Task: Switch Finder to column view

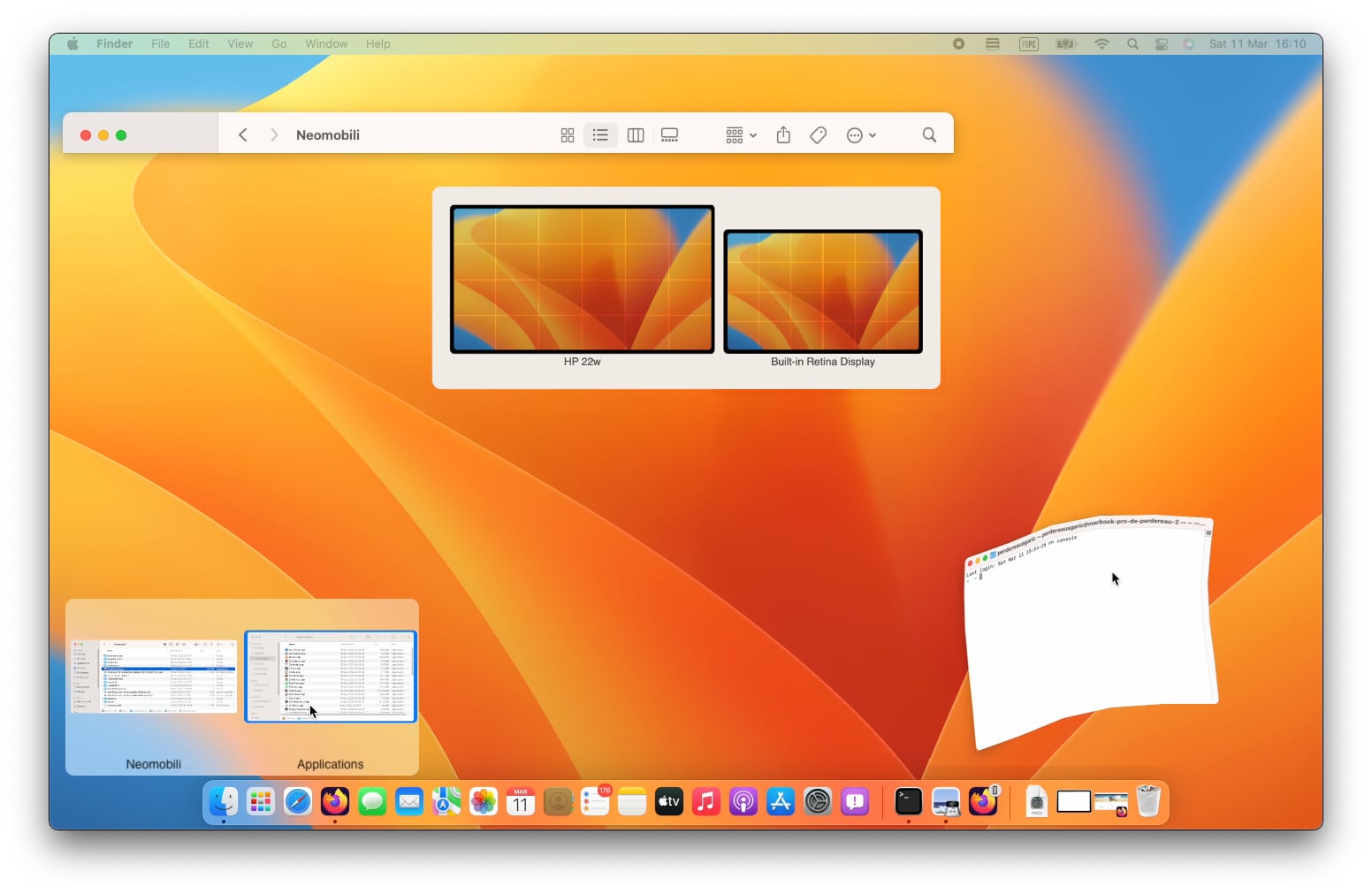Action: pos(636,135)
